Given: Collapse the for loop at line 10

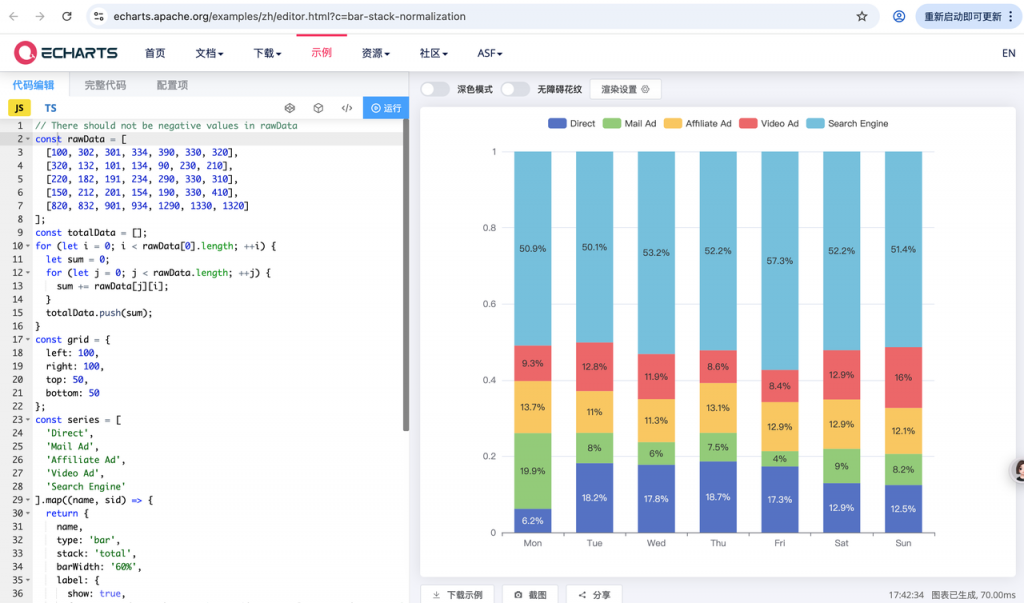Looking at the screenshot, I should [27, 246].
